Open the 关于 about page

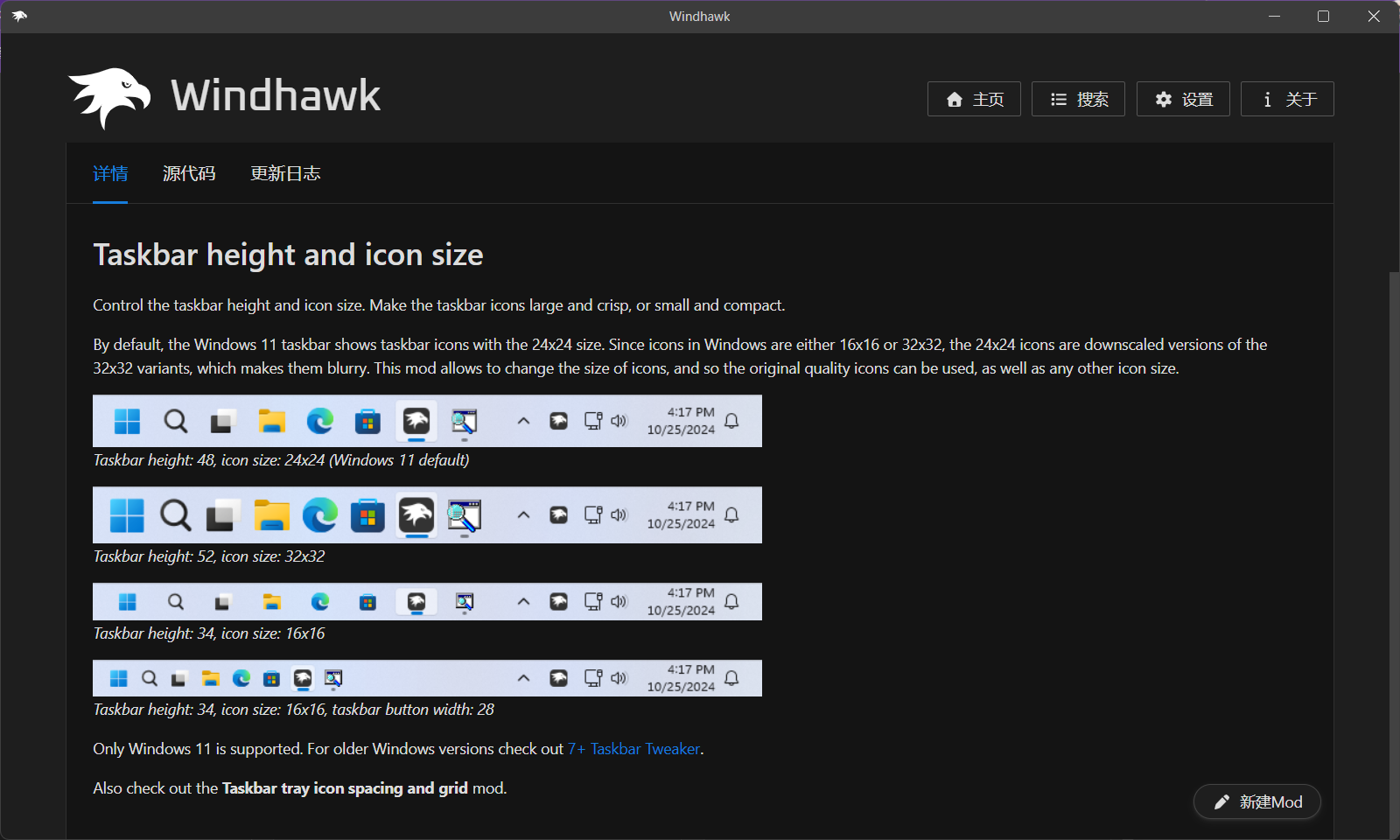1287,99
